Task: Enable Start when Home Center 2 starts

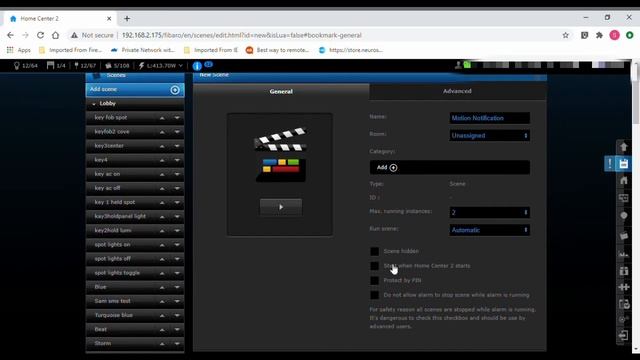Action: (x=374, y=266)
